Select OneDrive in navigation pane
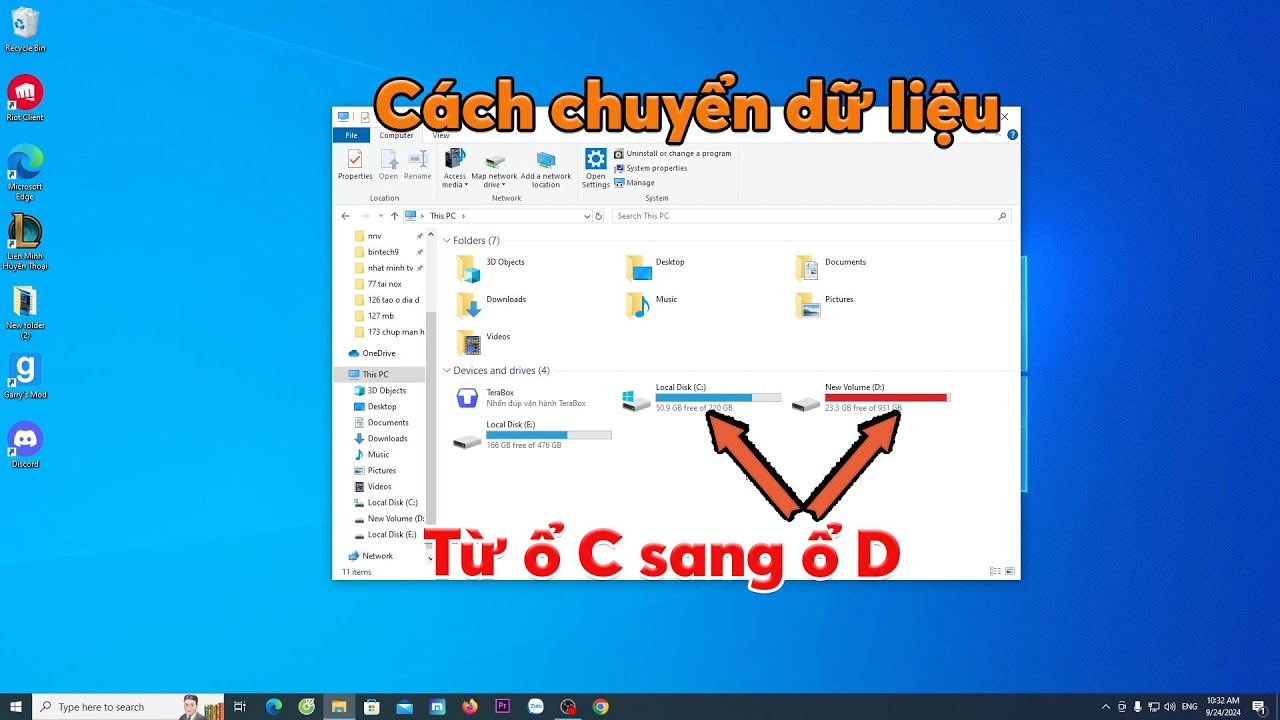This screenshot has height=720, width=1280. tap(372, 353)
